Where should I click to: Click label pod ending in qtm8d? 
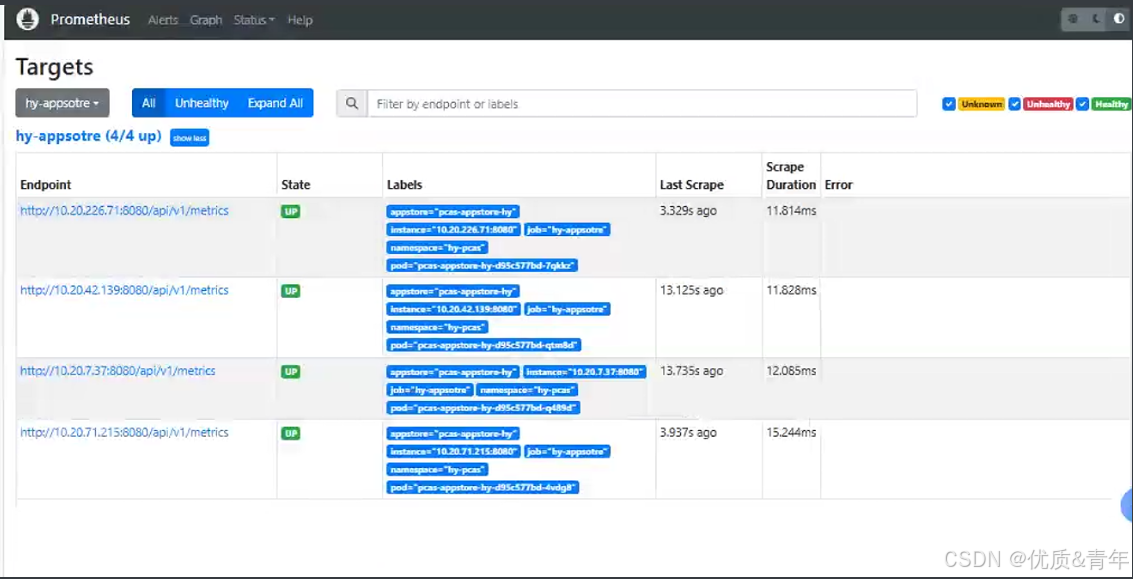(x=483, y=346)
